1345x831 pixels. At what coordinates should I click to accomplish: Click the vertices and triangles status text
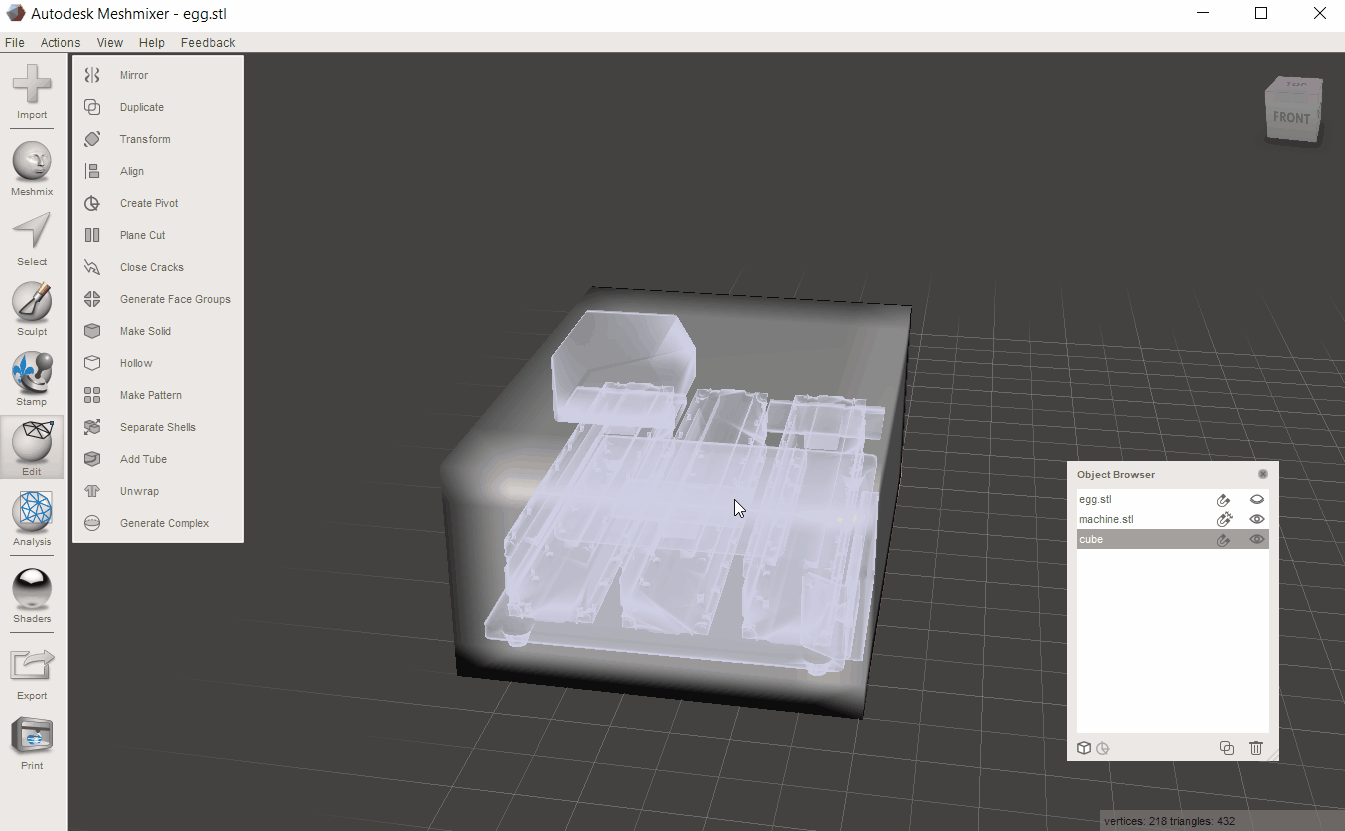tap(1169, 821)
